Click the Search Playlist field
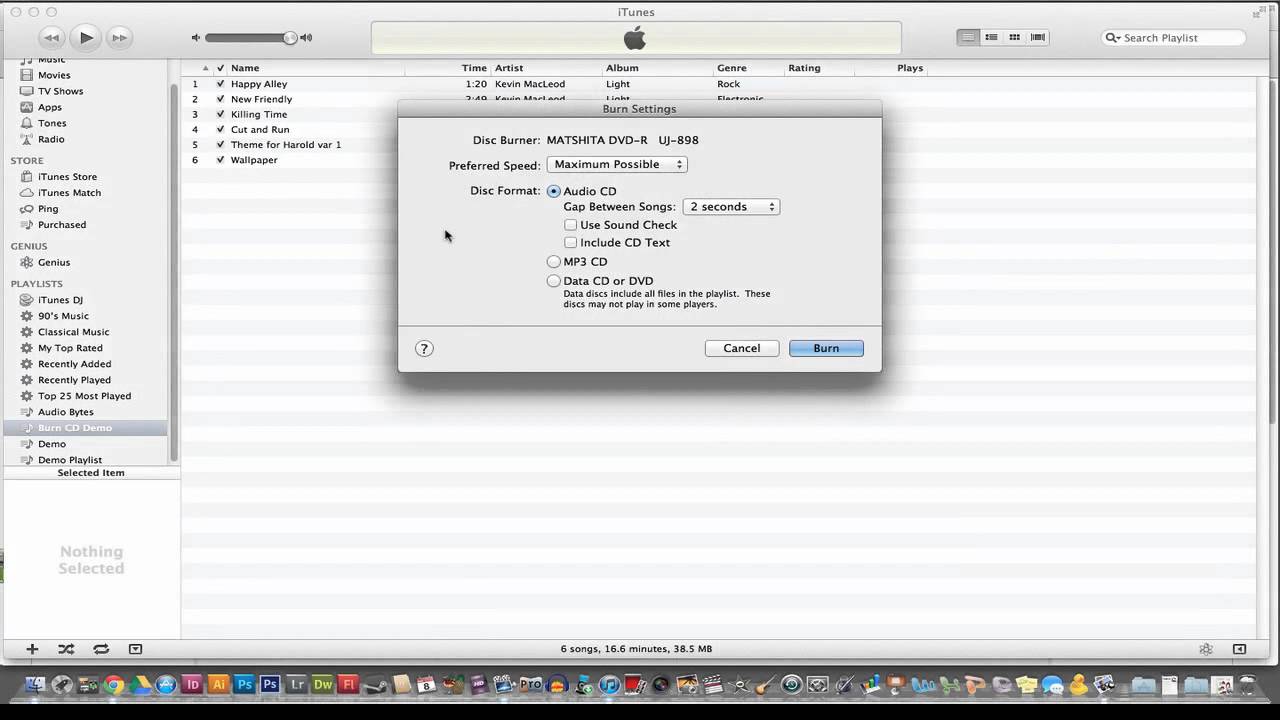Image resolution: width=1280 pixels, height=720 pixels. 1174,38
